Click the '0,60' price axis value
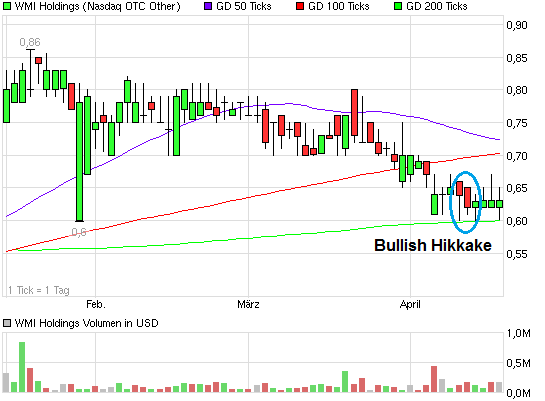 pyautogui.click(x=517, y=221)
